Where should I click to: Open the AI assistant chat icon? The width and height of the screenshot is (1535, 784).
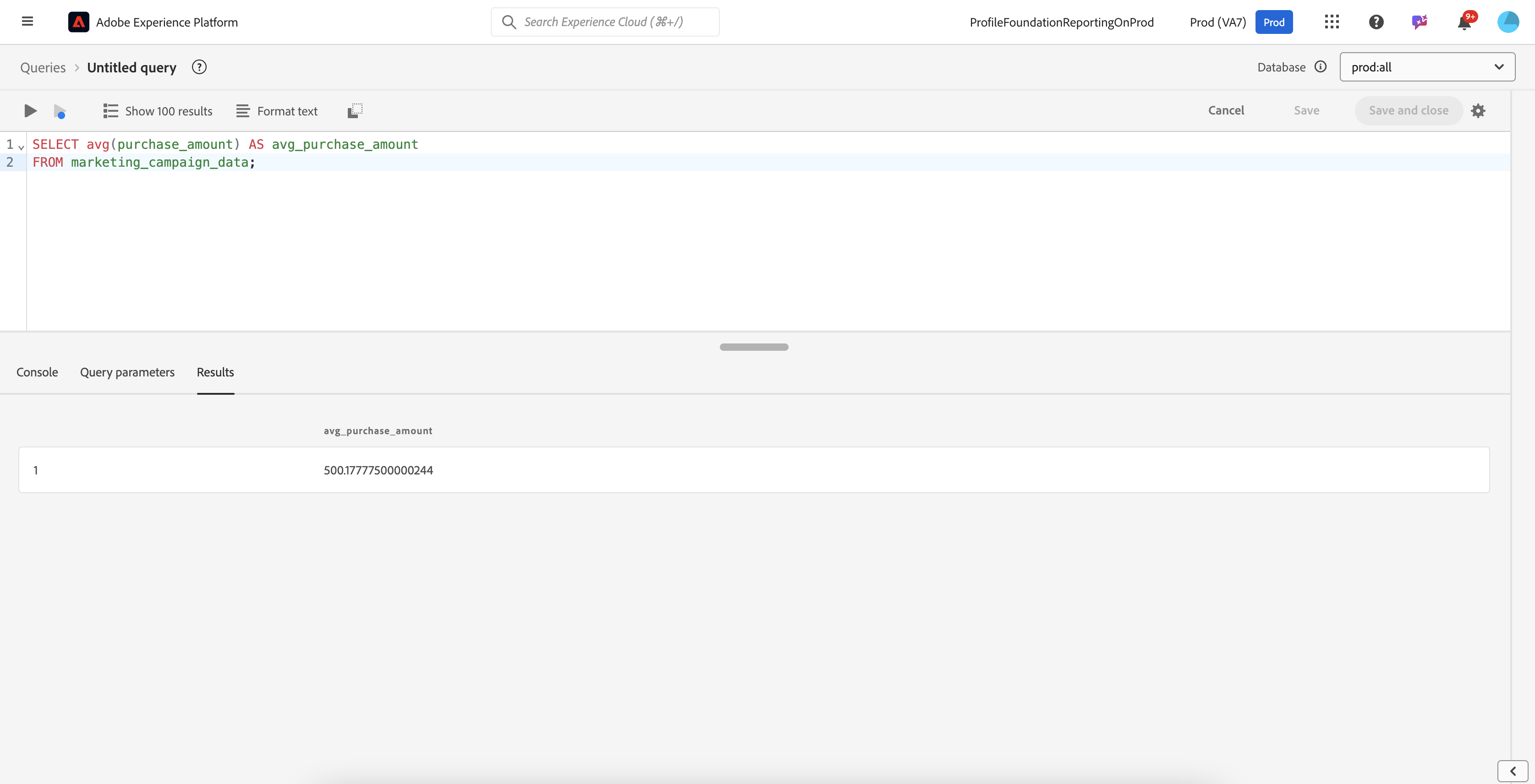[x=1420, y=22]
